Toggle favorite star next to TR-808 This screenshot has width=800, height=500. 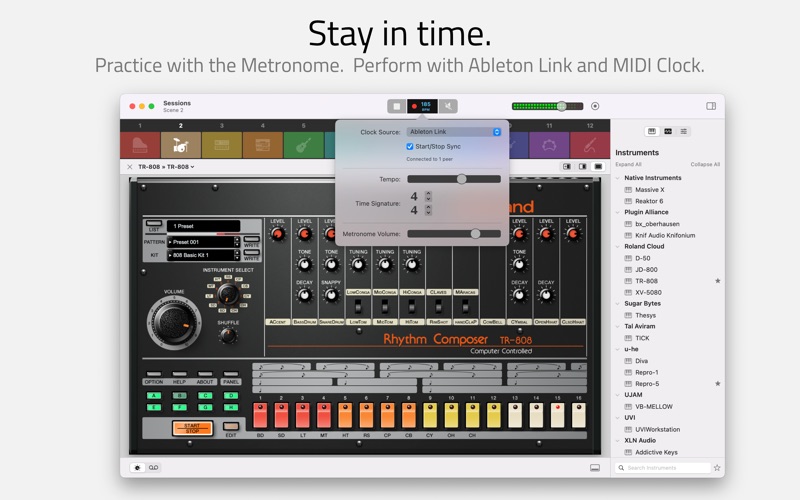point(717,281)
